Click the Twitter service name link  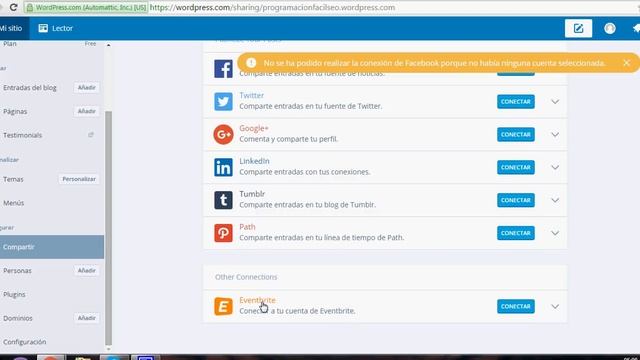[x=251, y=95]
